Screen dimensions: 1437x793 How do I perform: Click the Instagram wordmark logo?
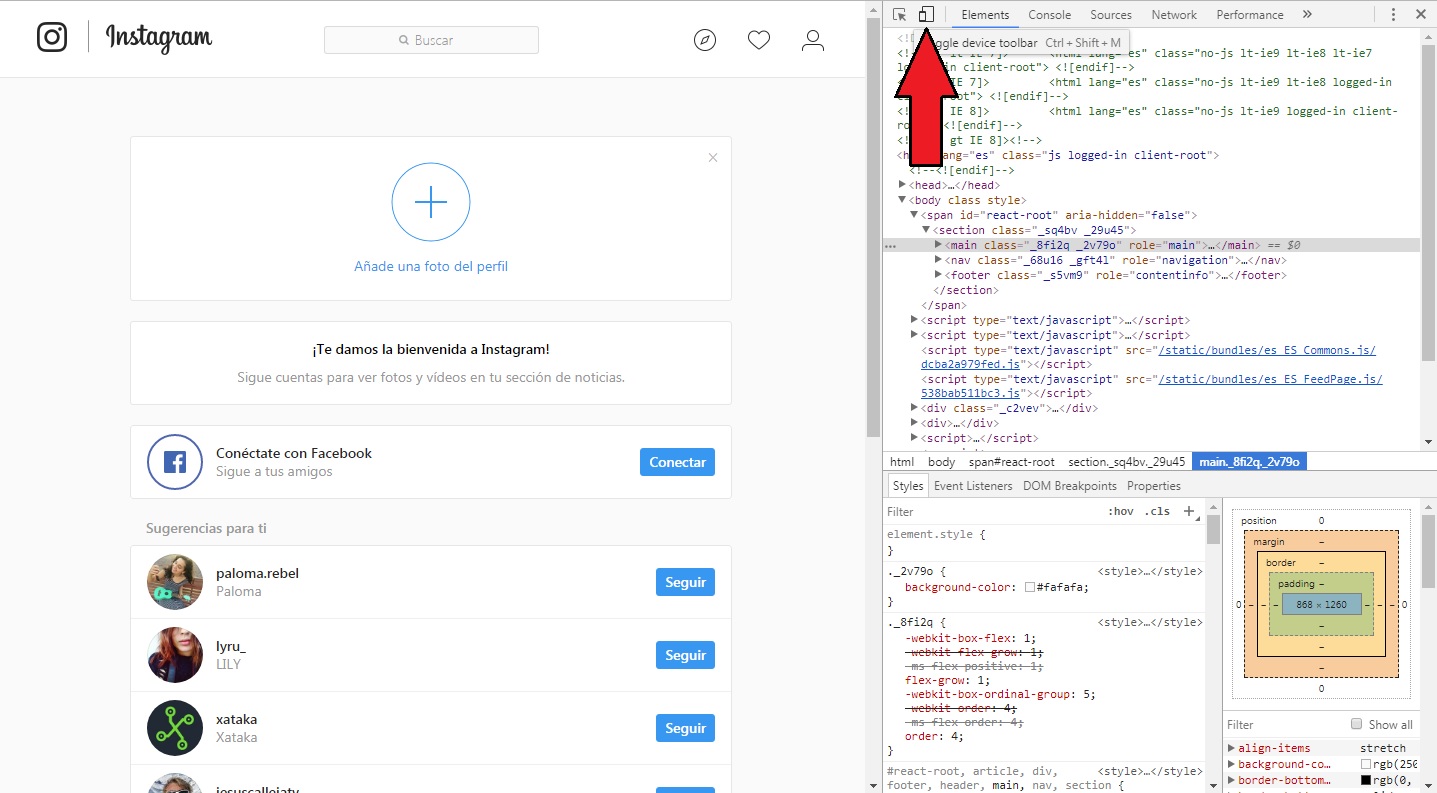(159, 38)
